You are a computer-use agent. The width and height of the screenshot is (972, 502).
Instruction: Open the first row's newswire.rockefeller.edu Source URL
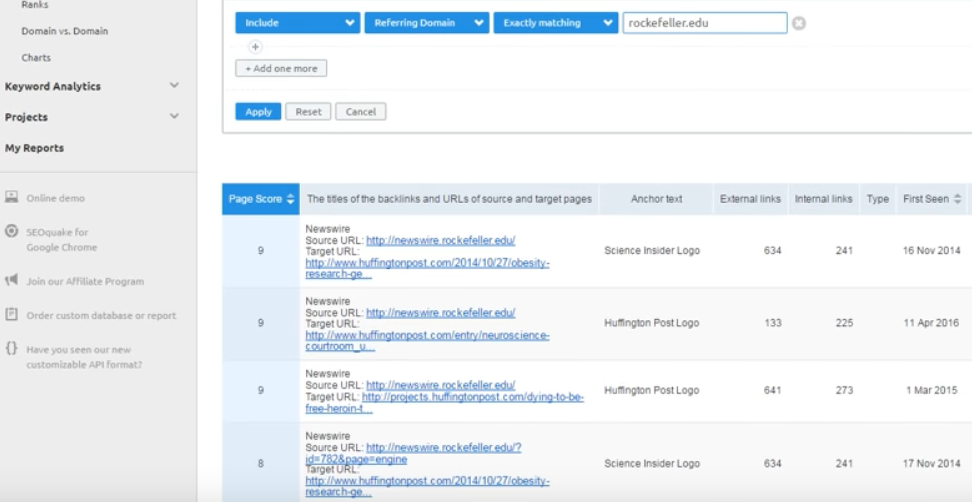pyautogui.click(x=441, y=240)
